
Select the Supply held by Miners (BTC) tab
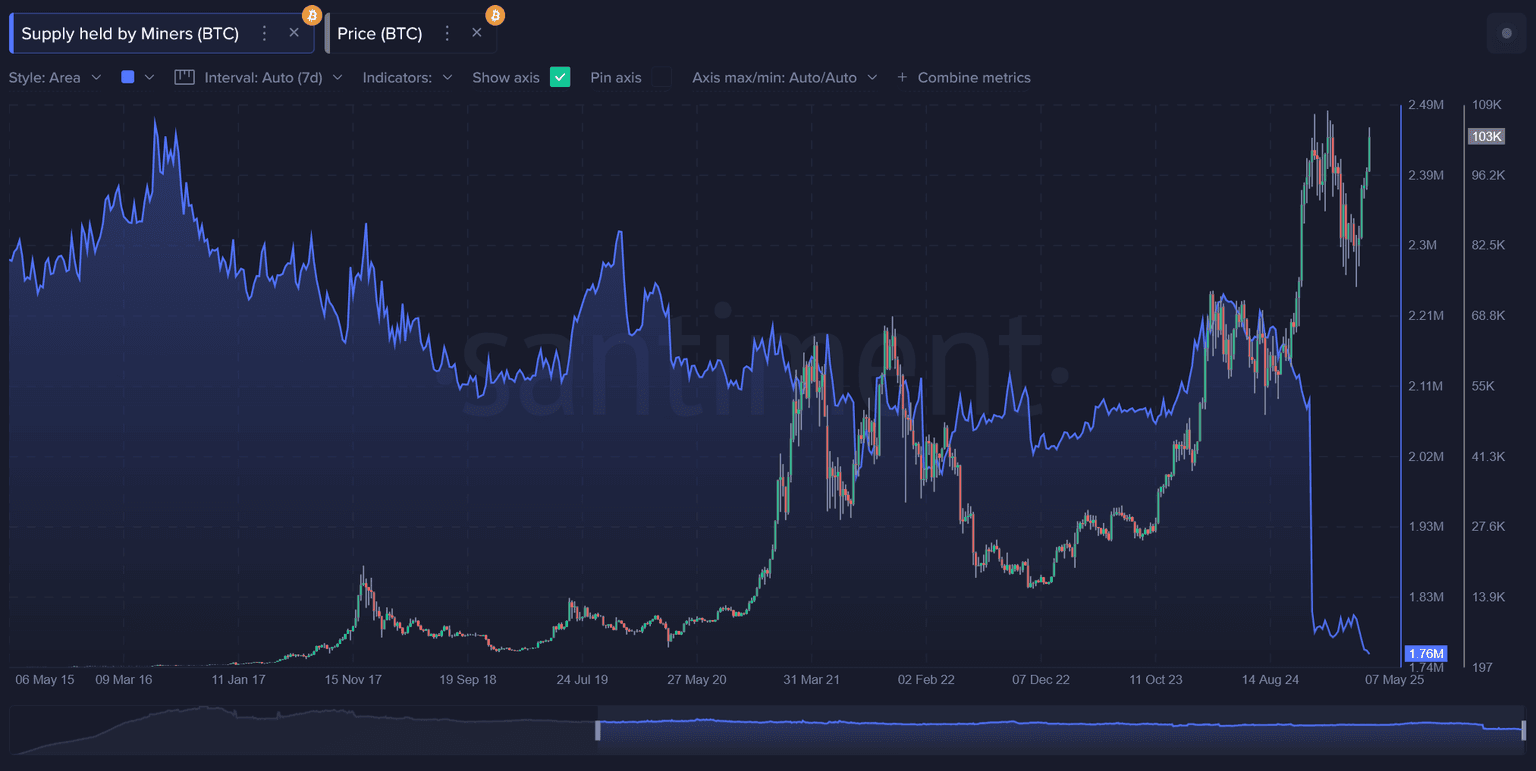coord(130,33)
